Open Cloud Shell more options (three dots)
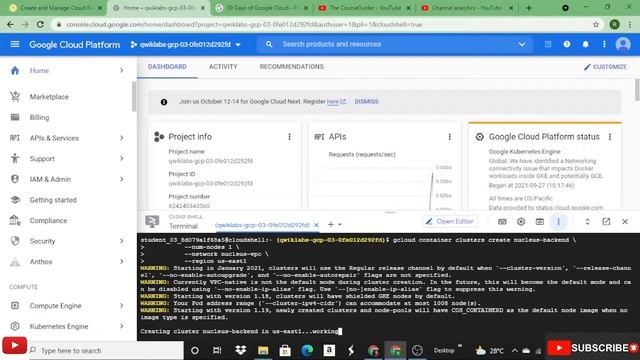 [558, 222]
